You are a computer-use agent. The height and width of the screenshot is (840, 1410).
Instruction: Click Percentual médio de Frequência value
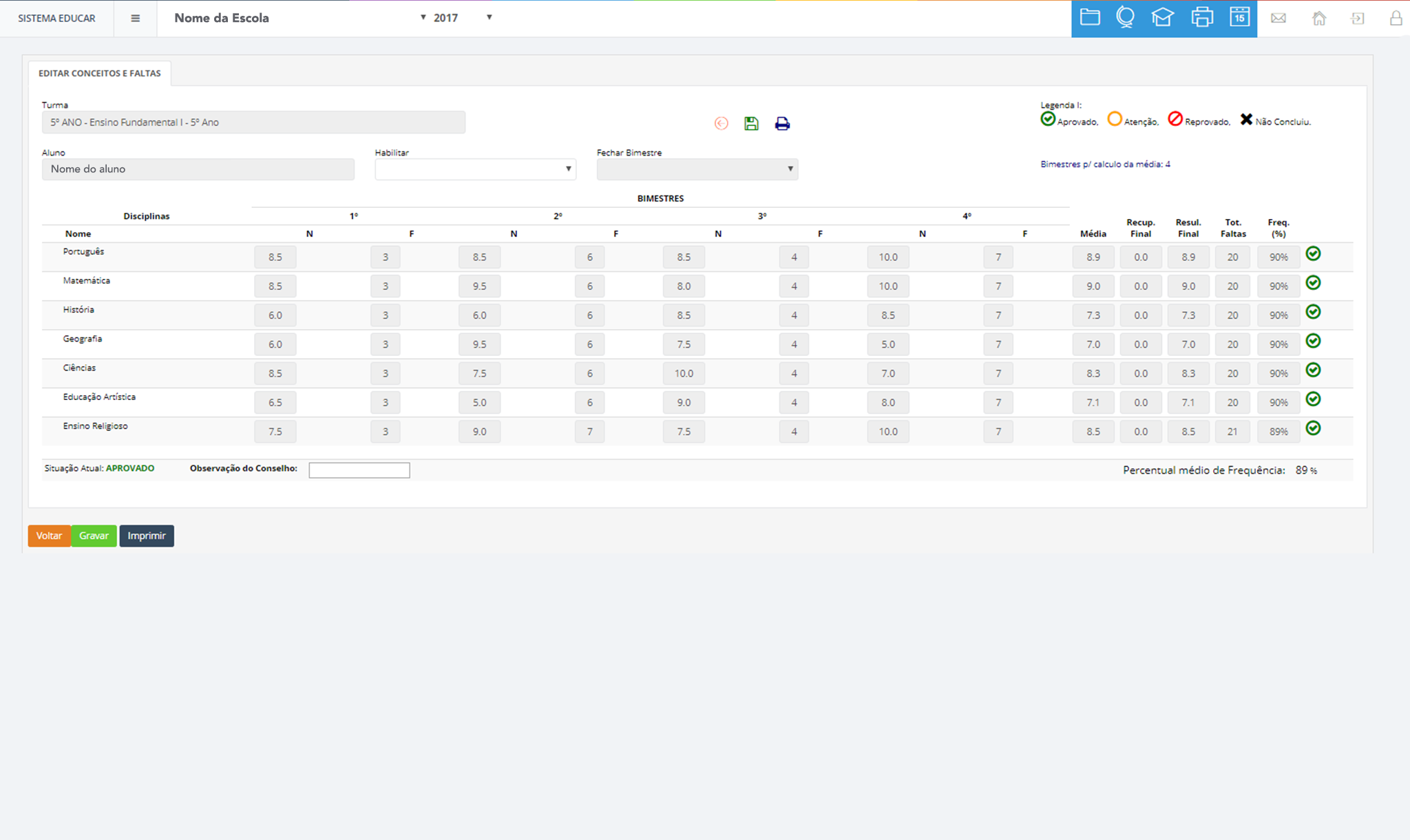[x=1306, y=470]
